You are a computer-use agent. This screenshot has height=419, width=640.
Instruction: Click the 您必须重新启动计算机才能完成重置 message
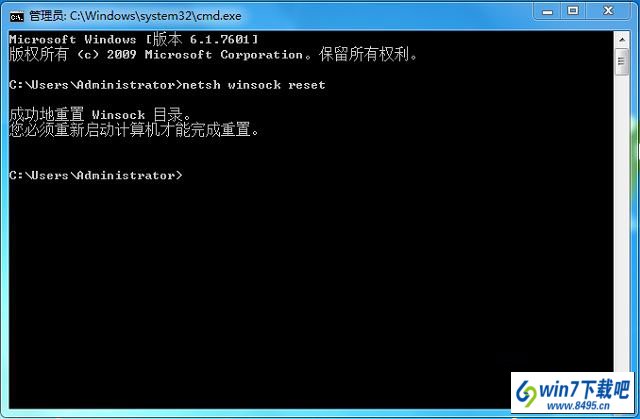(134, 130)
